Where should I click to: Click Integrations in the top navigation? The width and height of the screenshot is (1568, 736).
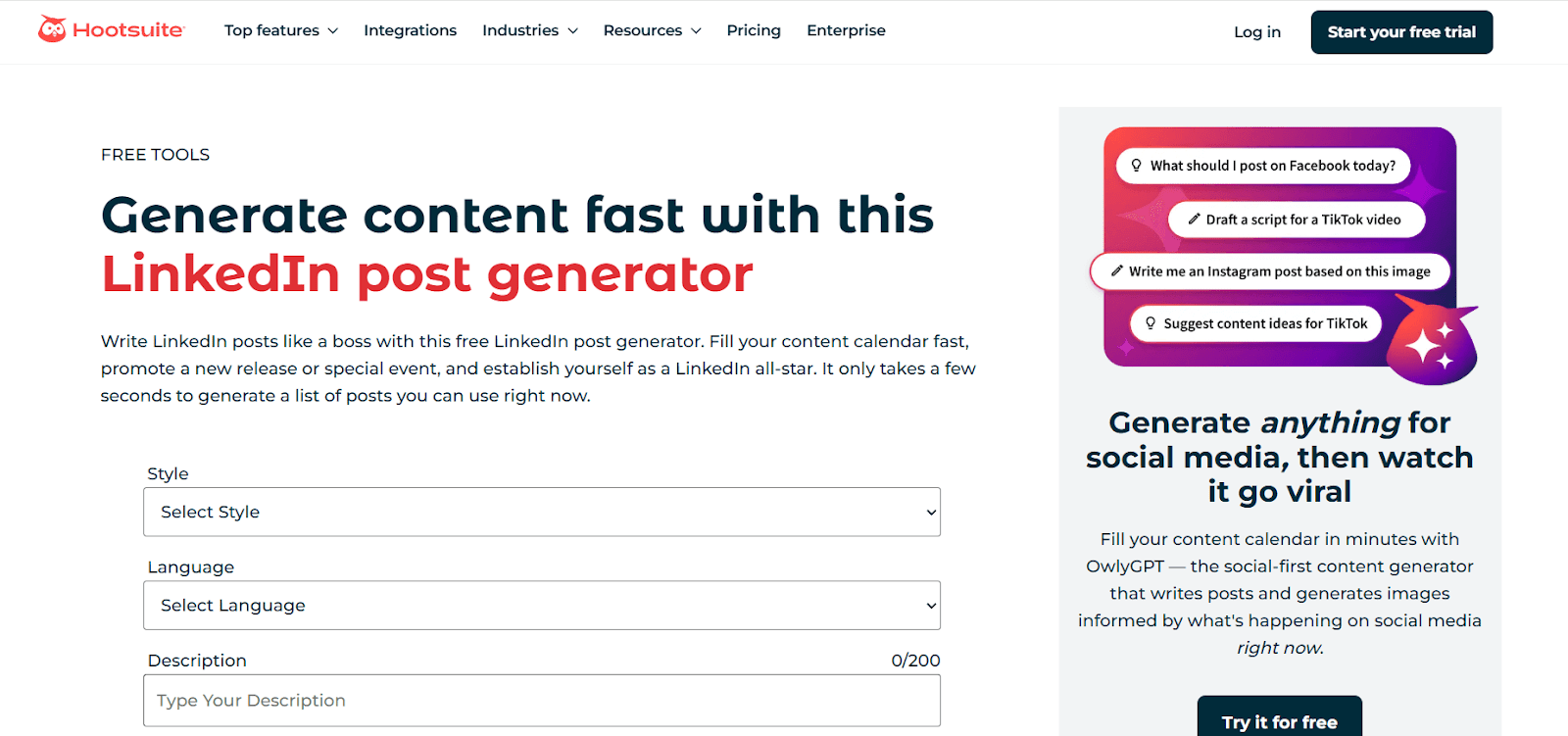pyautogui.click(x=410, y=30)
